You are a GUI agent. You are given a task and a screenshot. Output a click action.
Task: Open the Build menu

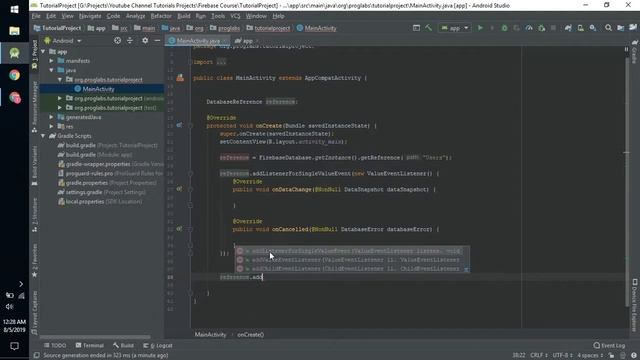184,16
